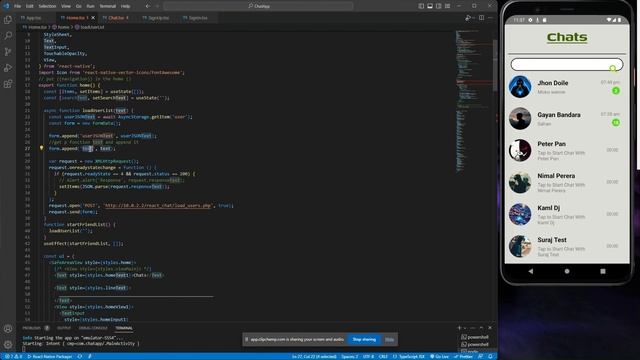Open the View menu
This screenshot has height=360, width=640.
[x=66, y=6]
